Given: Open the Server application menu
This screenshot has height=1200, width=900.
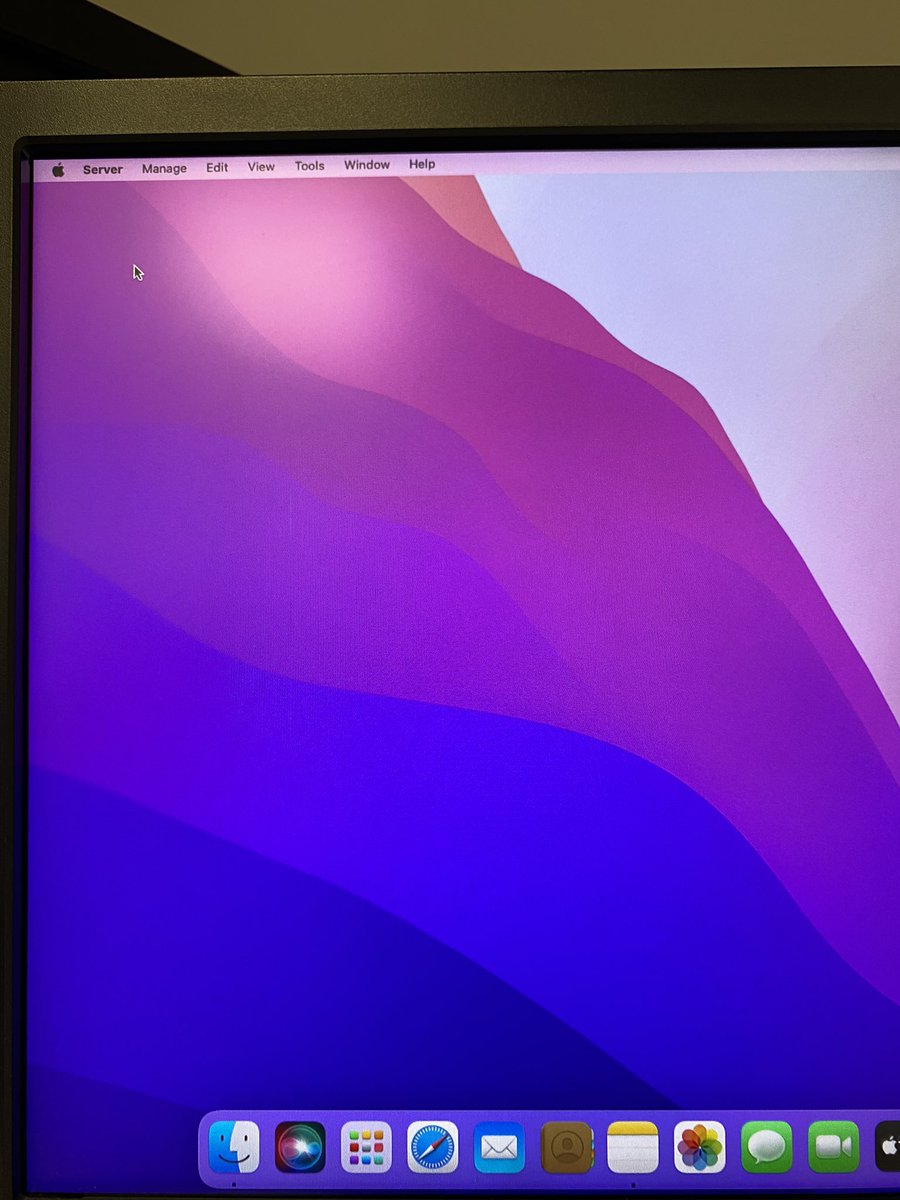Looking at the screenshot, I should coord(103,169).
